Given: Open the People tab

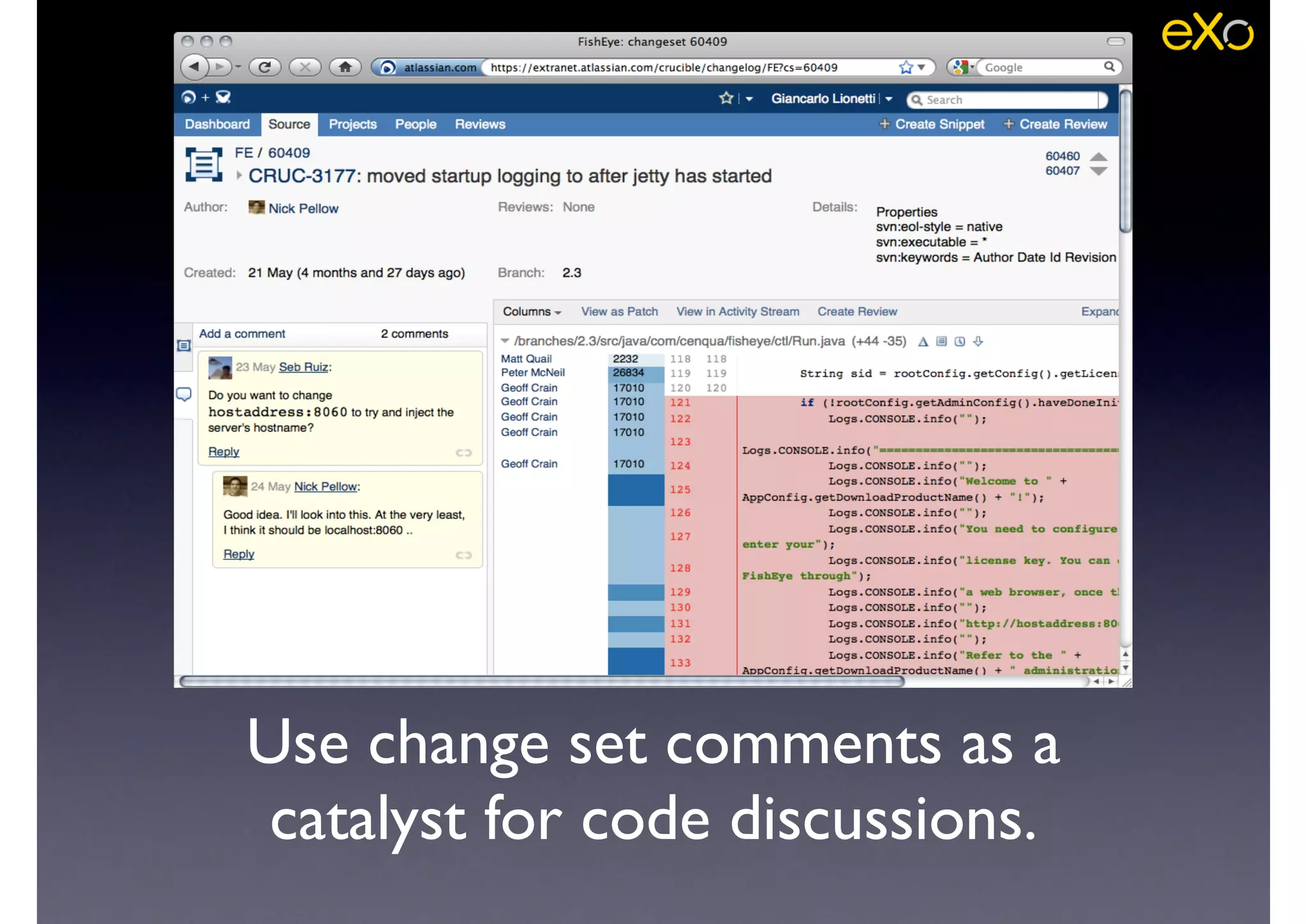Looking at the screenshot, I should pos(415,124).
